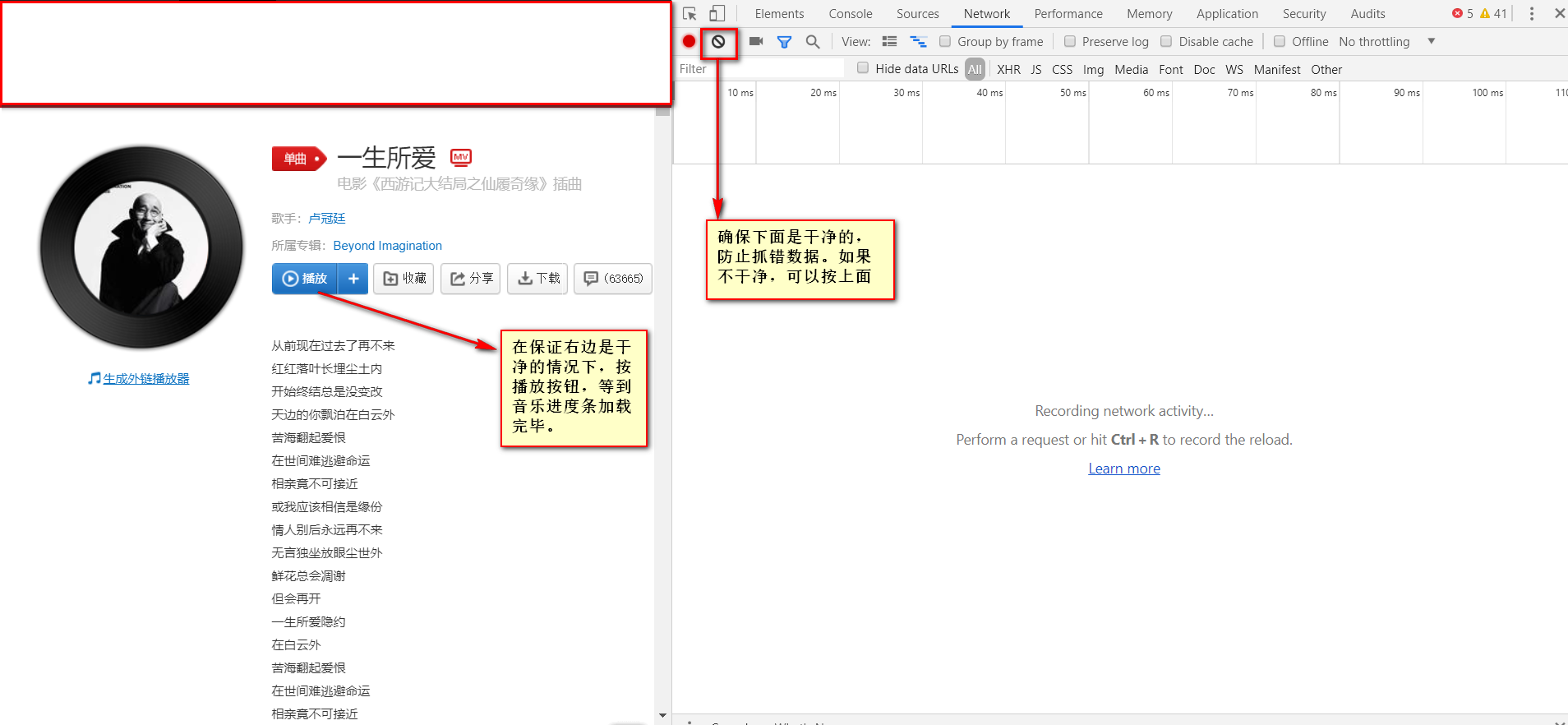Click the 10 ms timeline marker
Viewport: 1568px width, 725px height.
point(740,93)
